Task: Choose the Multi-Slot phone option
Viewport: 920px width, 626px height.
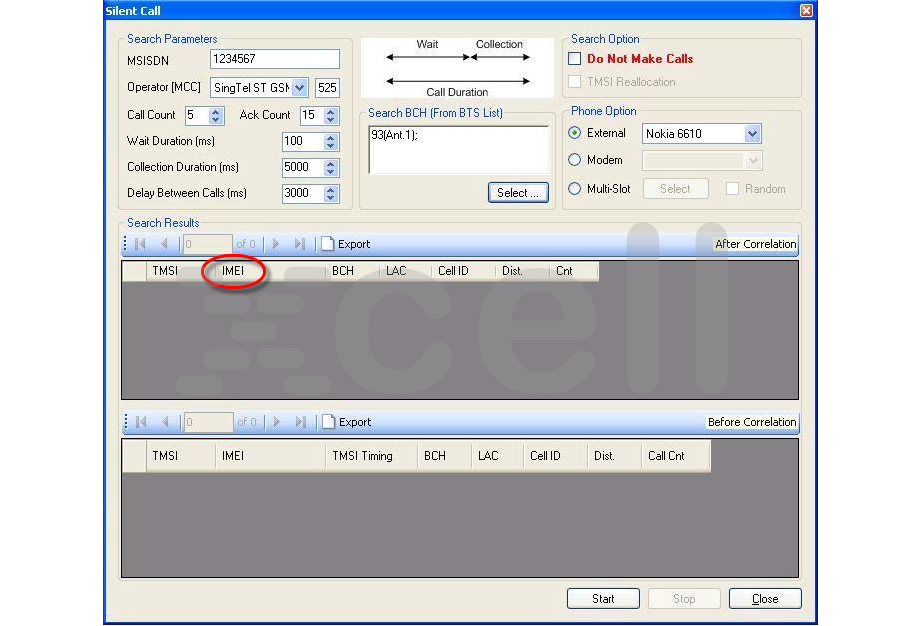Action: (575, 189)
